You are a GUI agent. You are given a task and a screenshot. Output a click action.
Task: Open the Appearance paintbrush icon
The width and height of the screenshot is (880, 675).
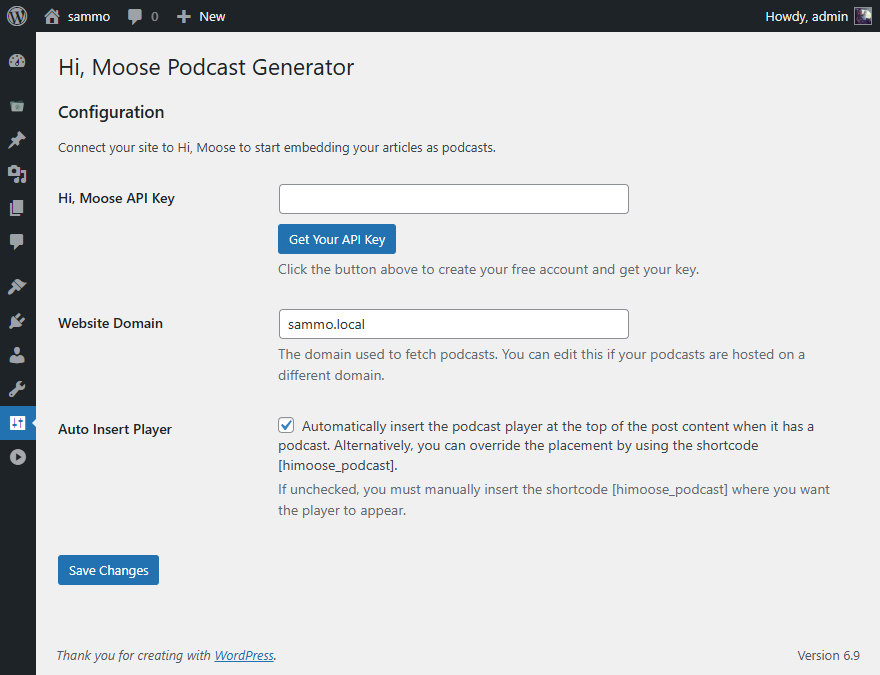coord(17,286)
